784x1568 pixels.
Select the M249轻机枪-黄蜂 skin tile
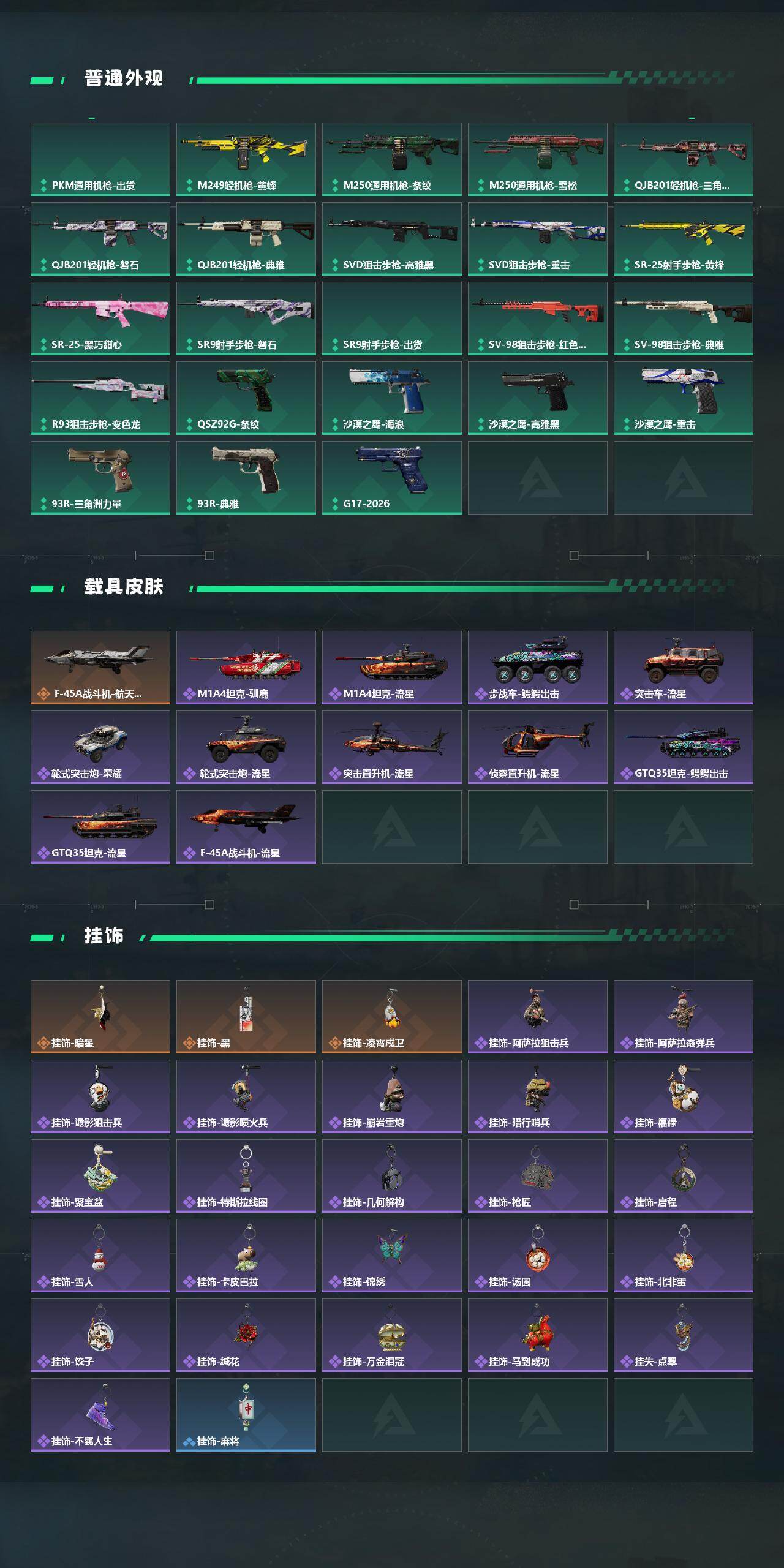pos(246,159)
